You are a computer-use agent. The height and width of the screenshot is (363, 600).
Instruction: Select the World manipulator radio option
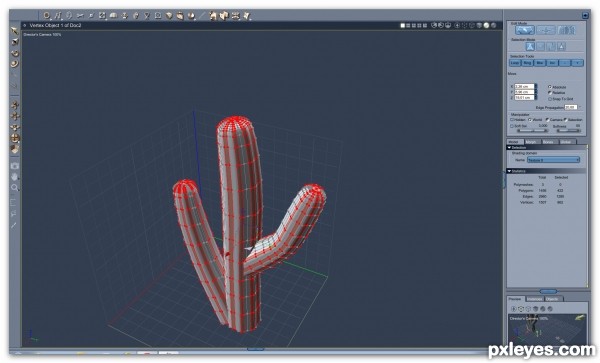pos(530,120)
